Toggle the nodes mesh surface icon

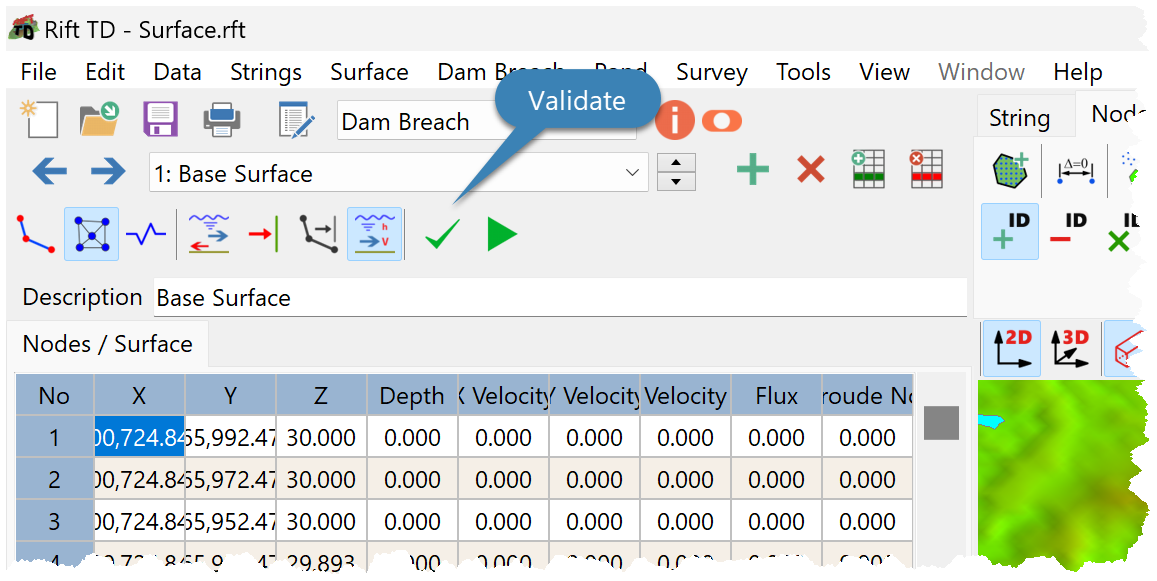(91, 235)
